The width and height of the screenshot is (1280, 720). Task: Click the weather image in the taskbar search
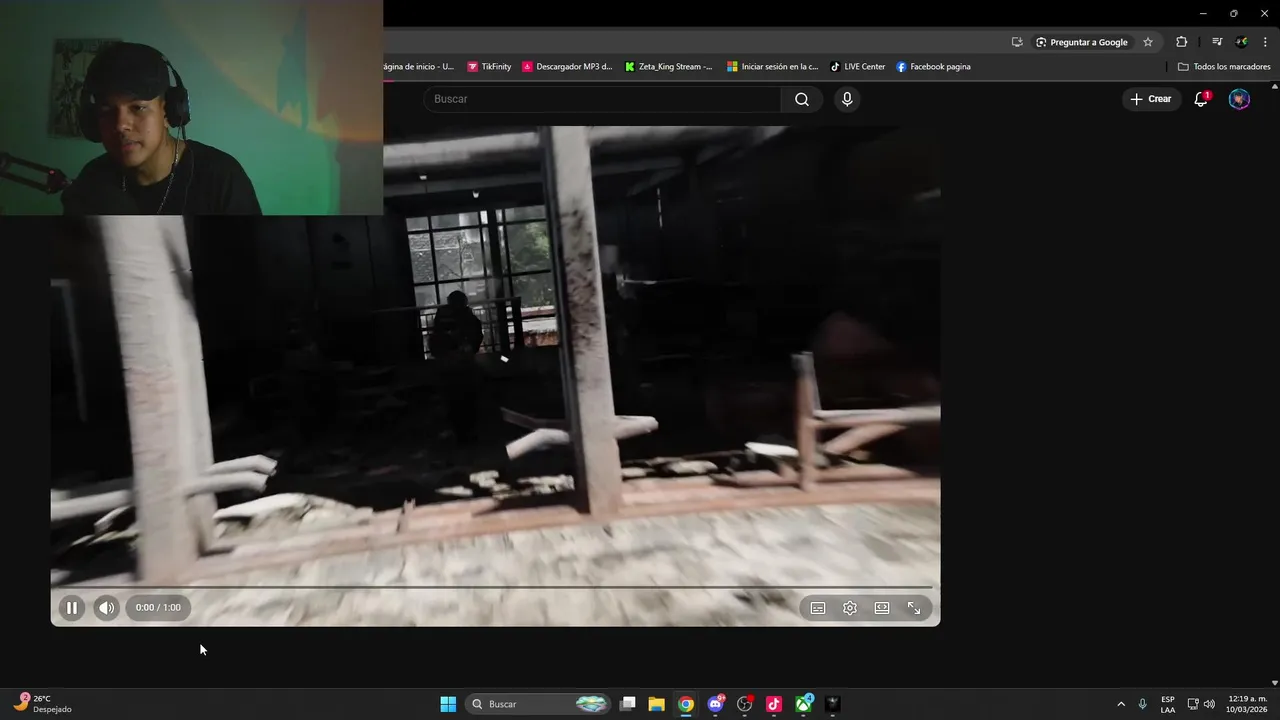(591, 704)
